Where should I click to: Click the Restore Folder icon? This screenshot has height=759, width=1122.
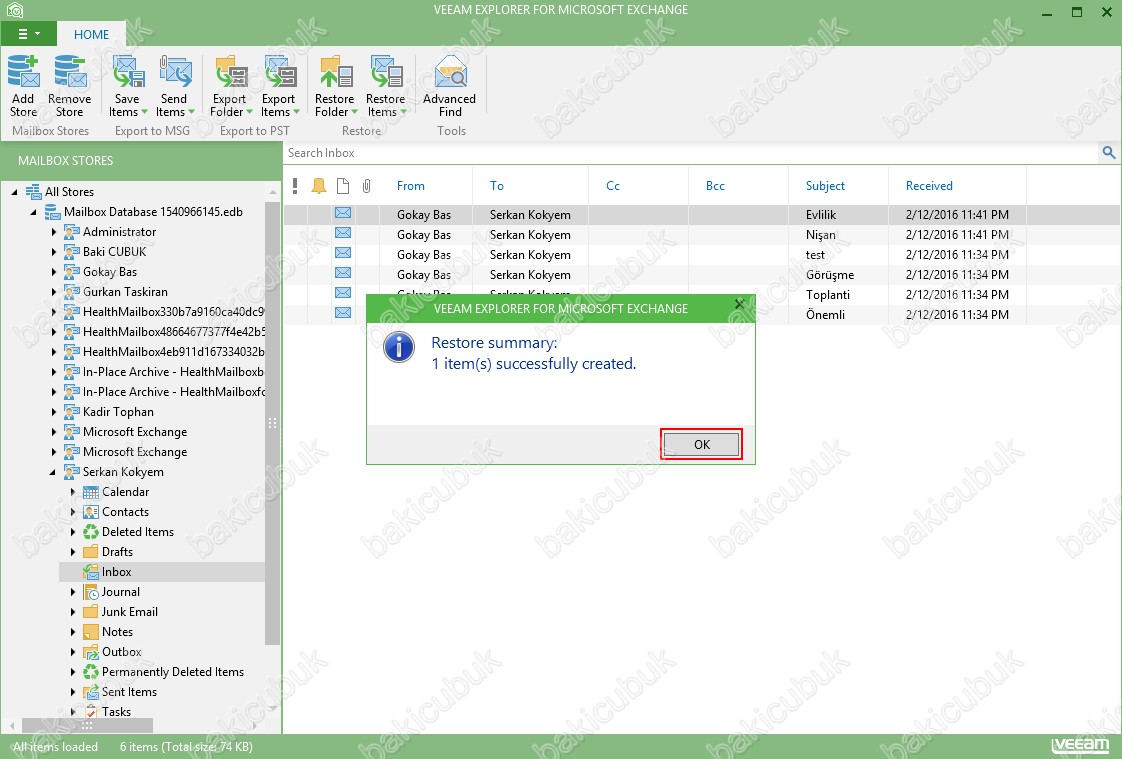[336, 72]
